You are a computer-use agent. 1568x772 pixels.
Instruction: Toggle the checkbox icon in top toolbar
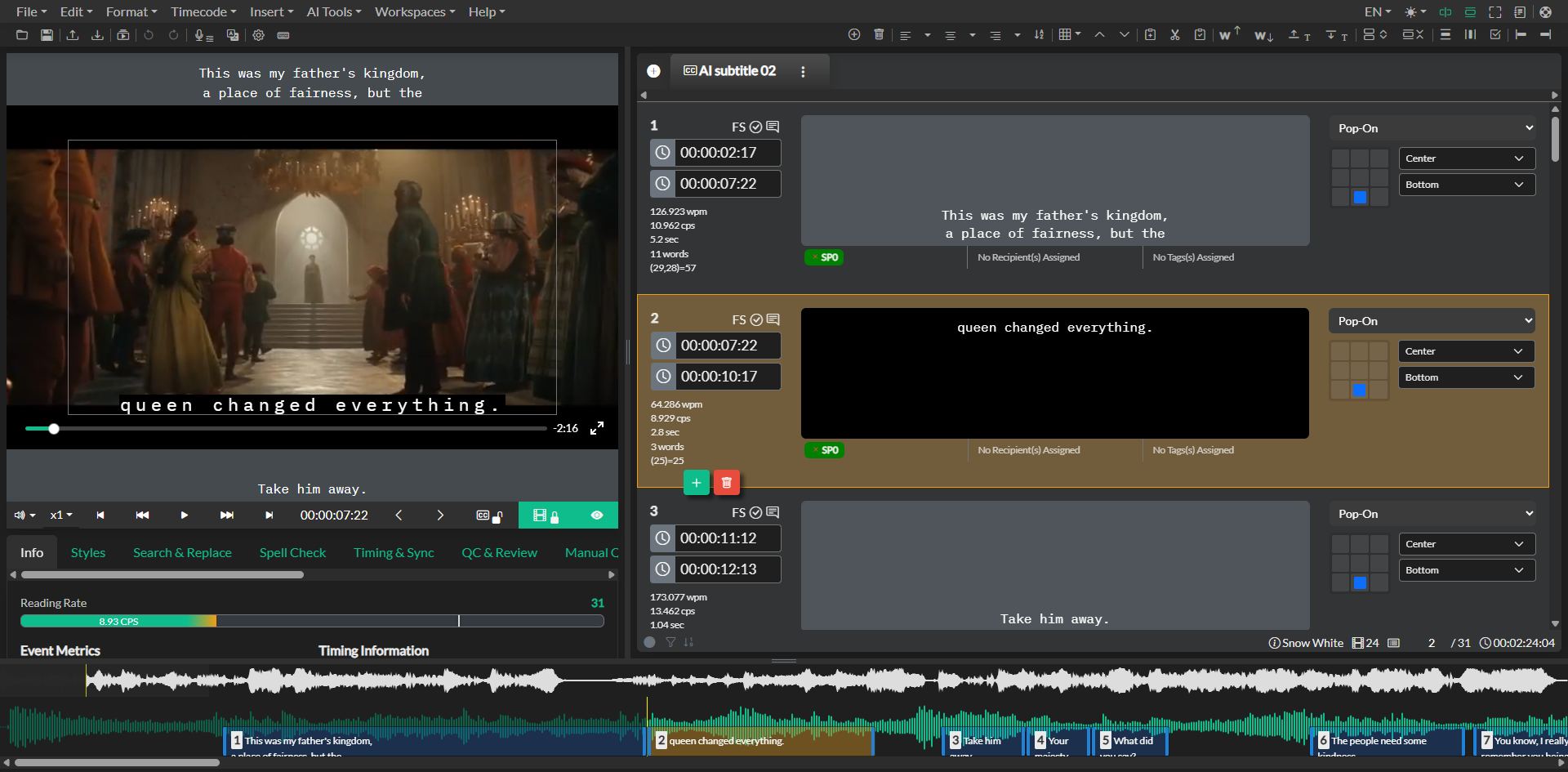(1495, 34)
